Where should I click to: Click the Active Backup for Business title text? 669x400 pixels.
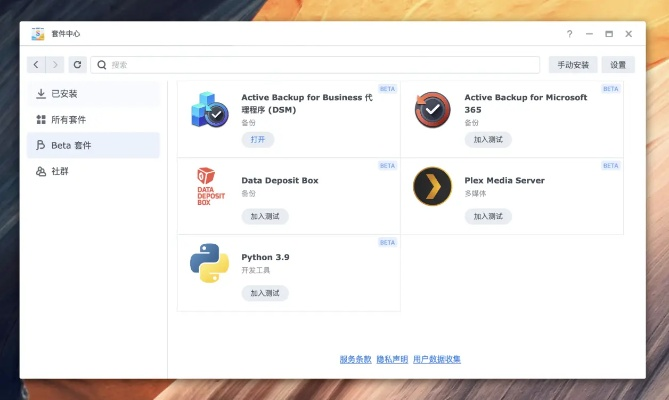click(307, 104)
